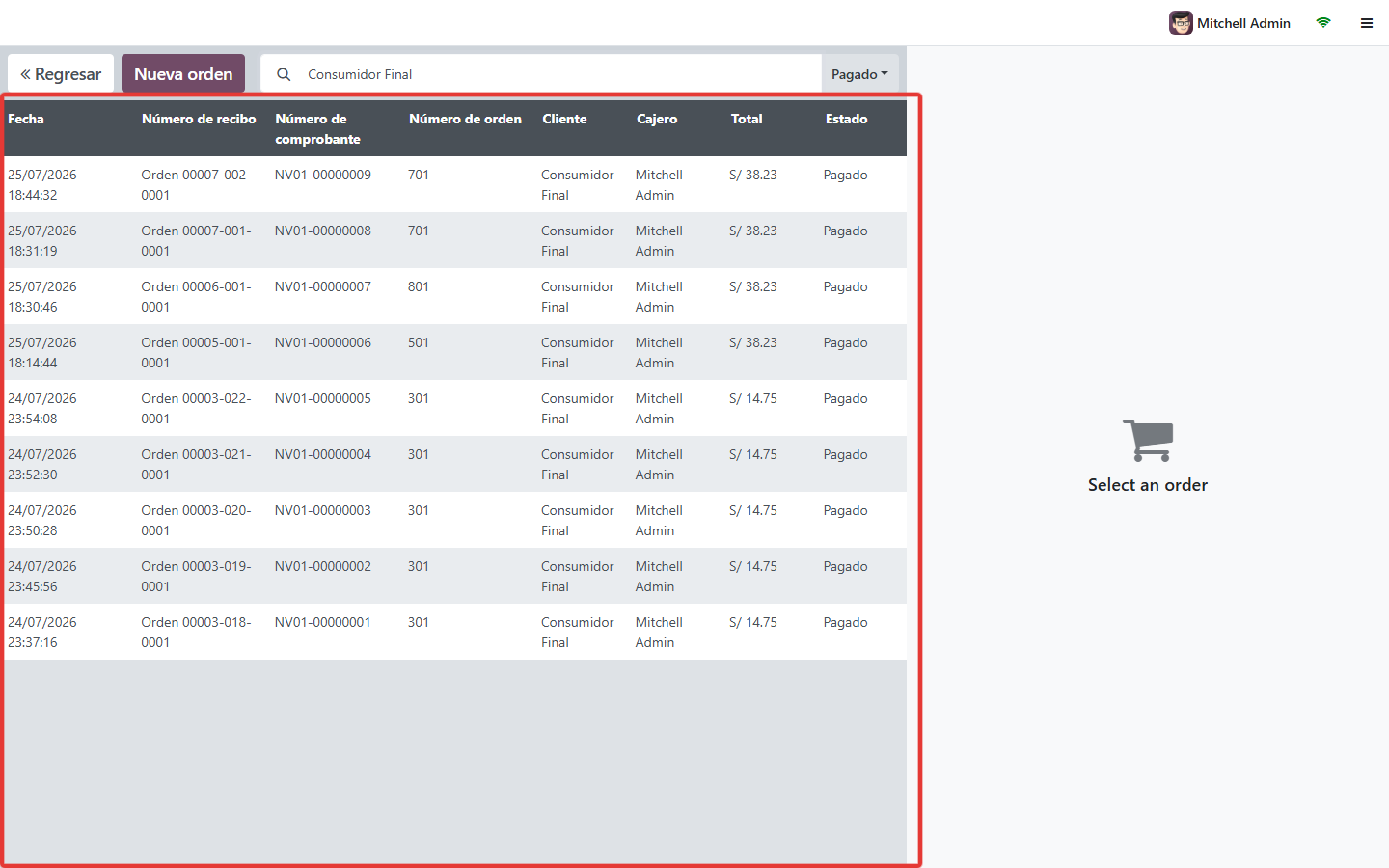Select order row NV01-00000006
This screenshot has width=1389, height=868.
tap(455, 352)
